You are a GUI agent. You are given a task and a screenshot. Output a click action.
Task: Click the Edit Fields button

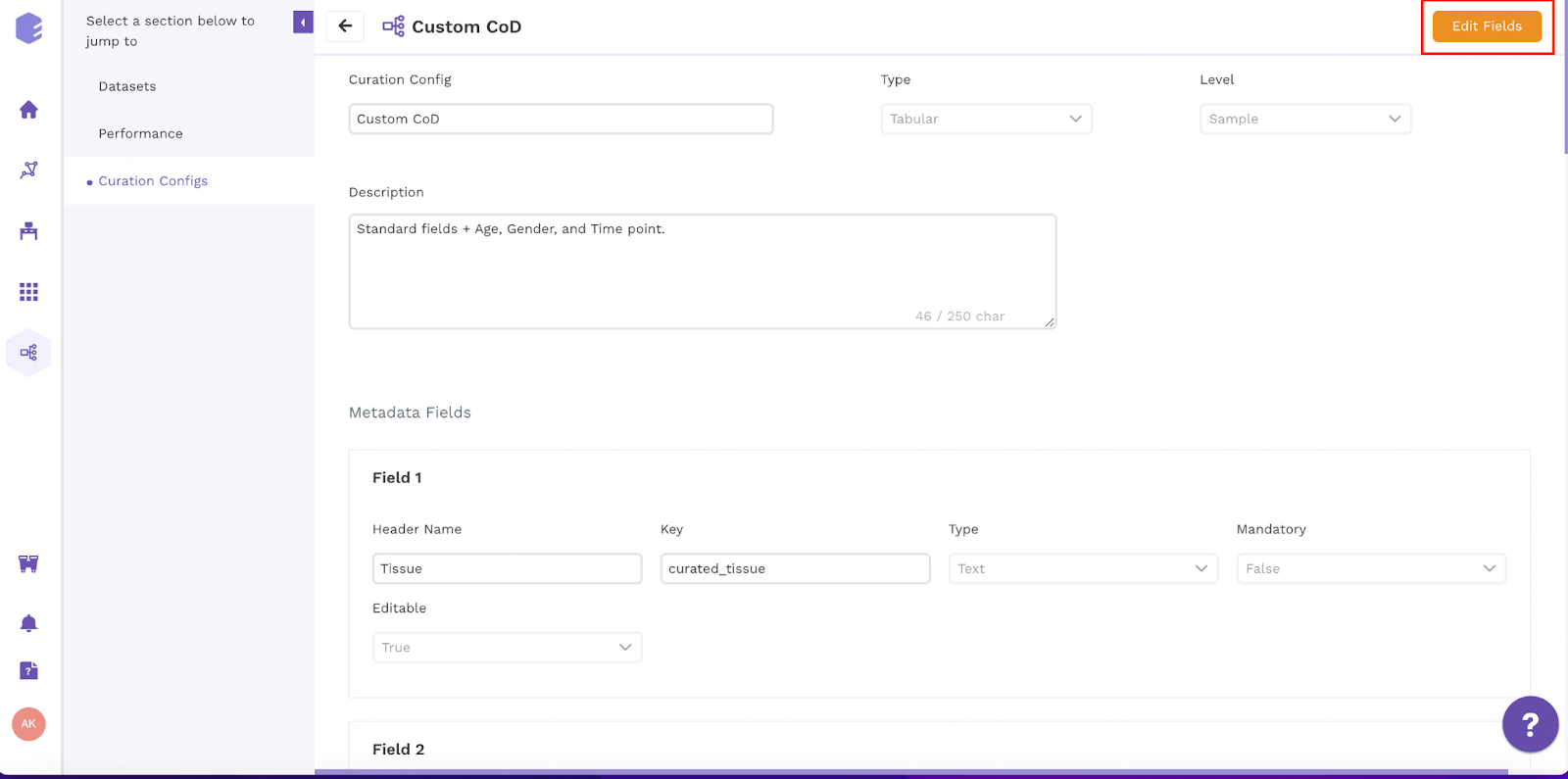(x=1487, y=26)
